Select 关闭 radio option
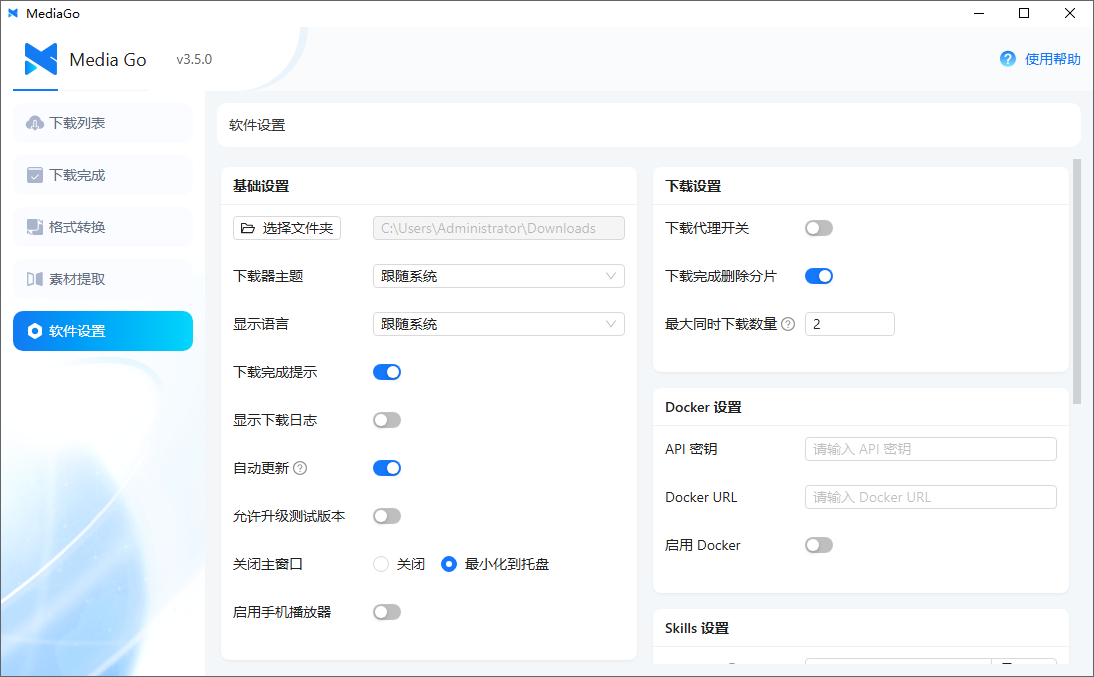The image size is (1094, 677). [380, 564]
